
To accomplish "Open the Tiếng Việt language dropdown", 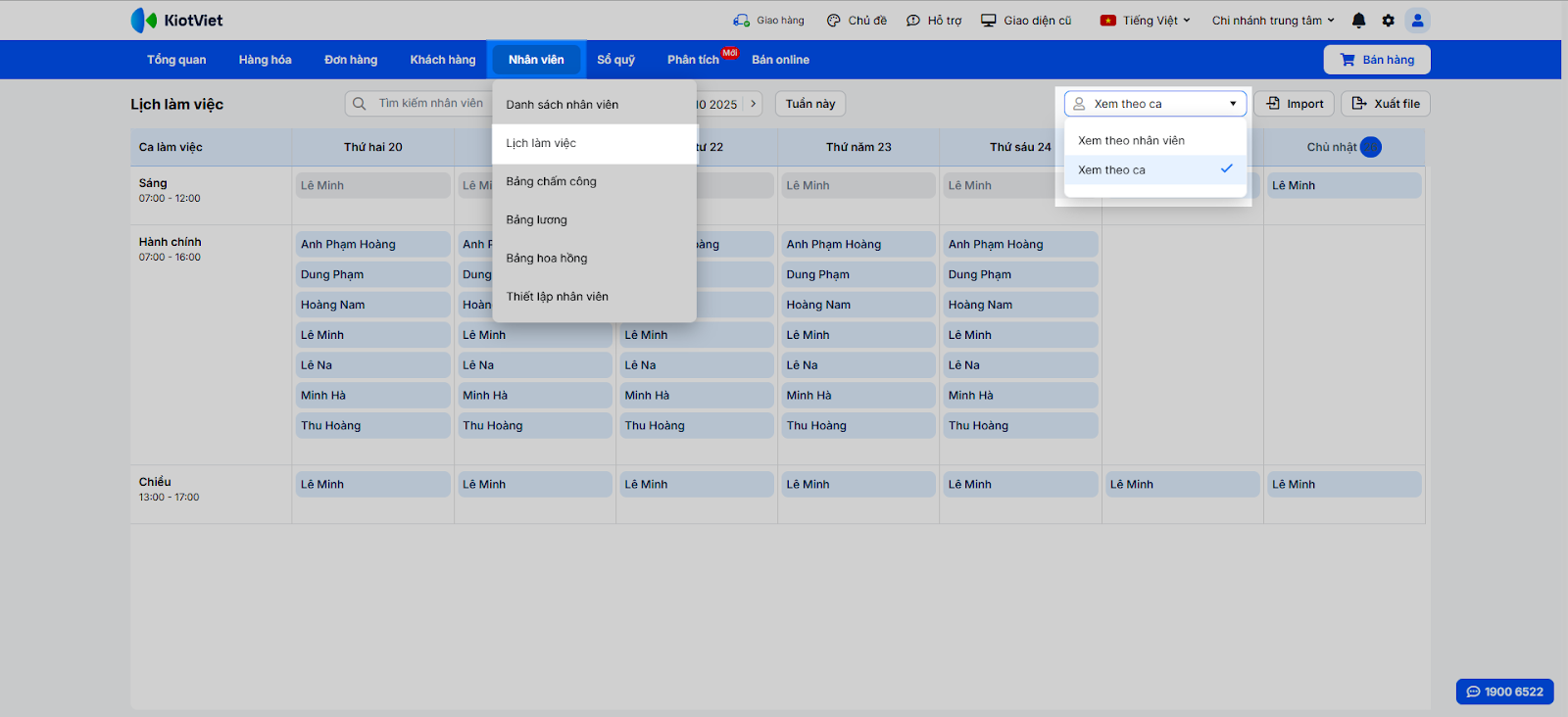I will tap(1145, 21).
